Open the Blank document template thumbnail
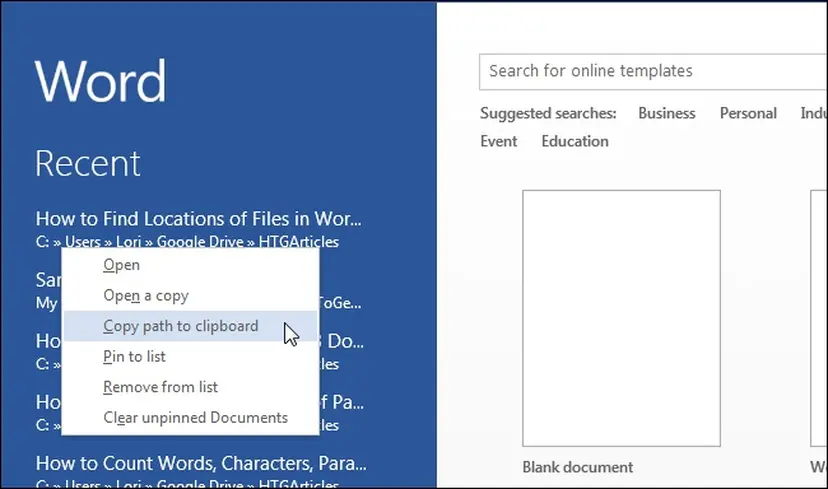Screen dimensions: 828x489 coord(621,318)
